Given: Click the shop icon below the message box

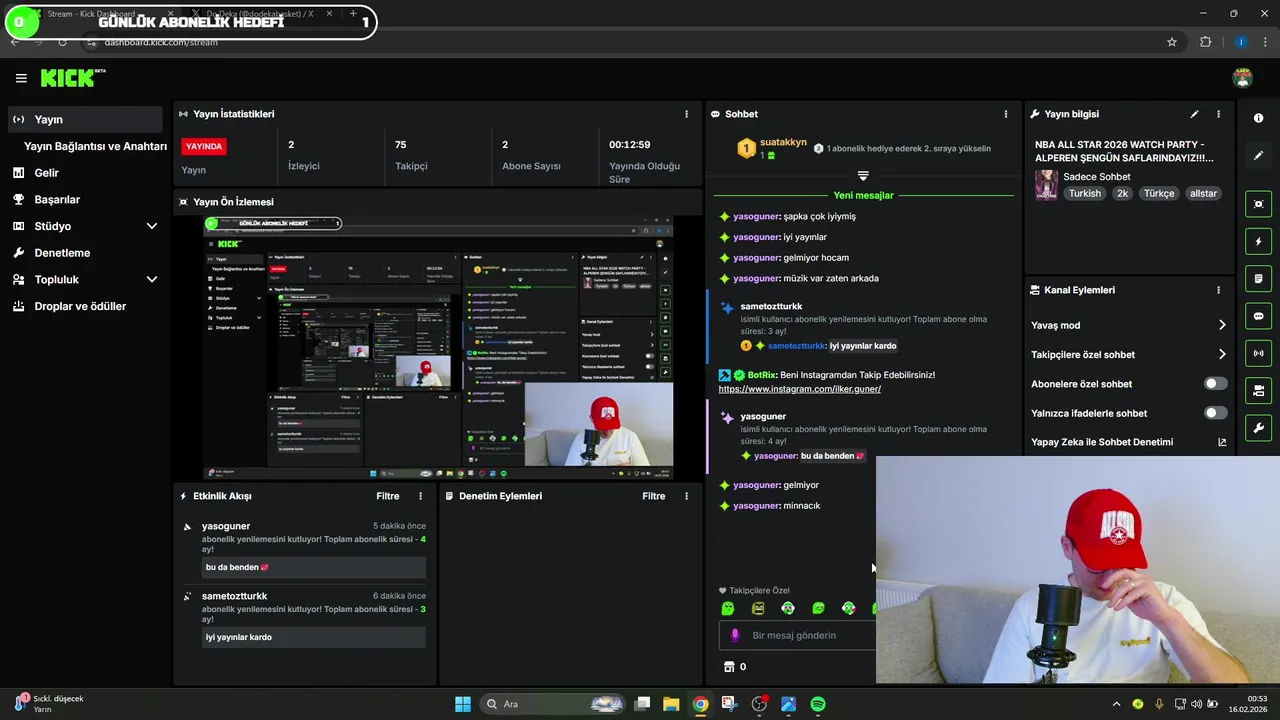Looking at the screenshot, I should click(728, 666).
